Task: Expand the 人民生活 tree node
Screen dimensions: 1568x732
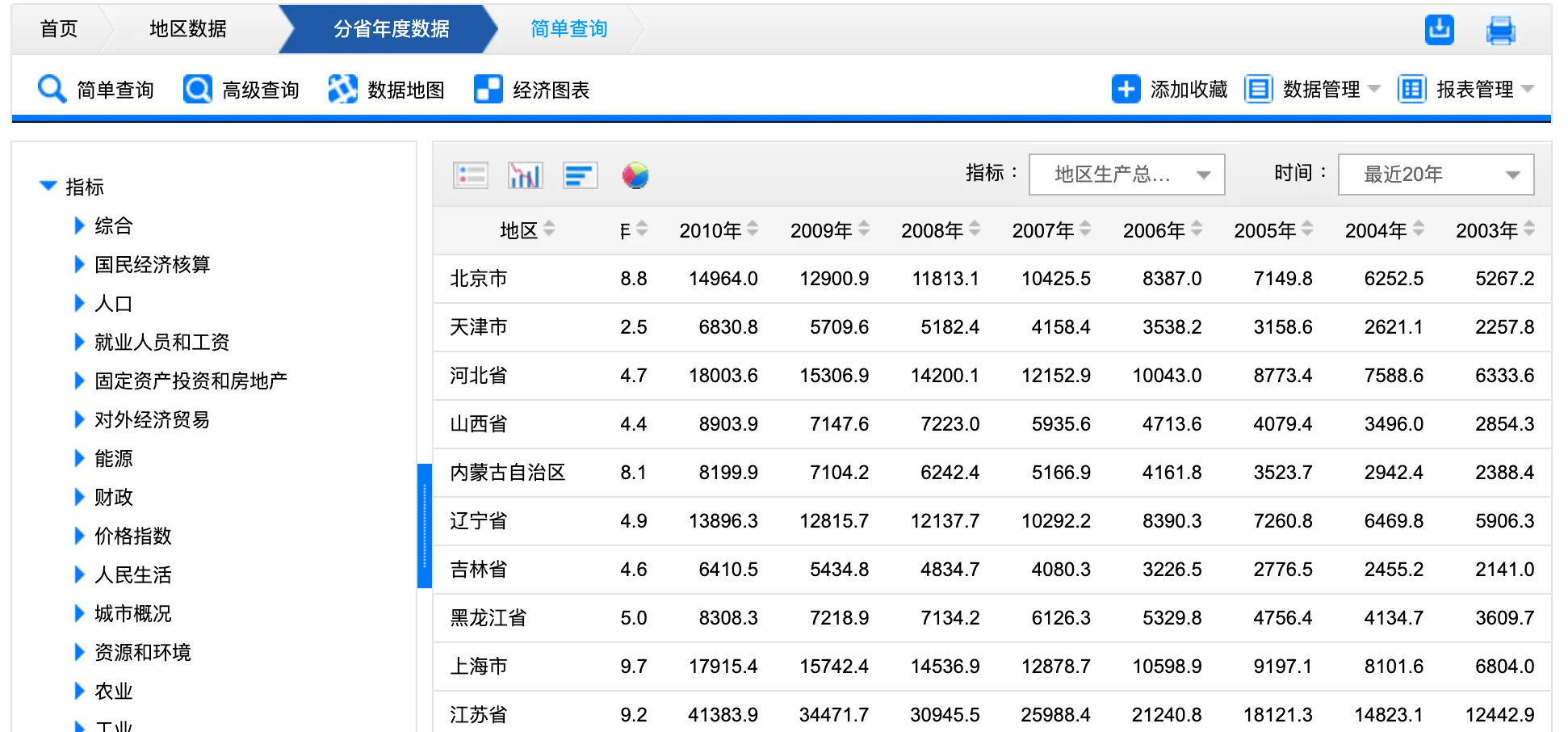Action: point(79,574)
